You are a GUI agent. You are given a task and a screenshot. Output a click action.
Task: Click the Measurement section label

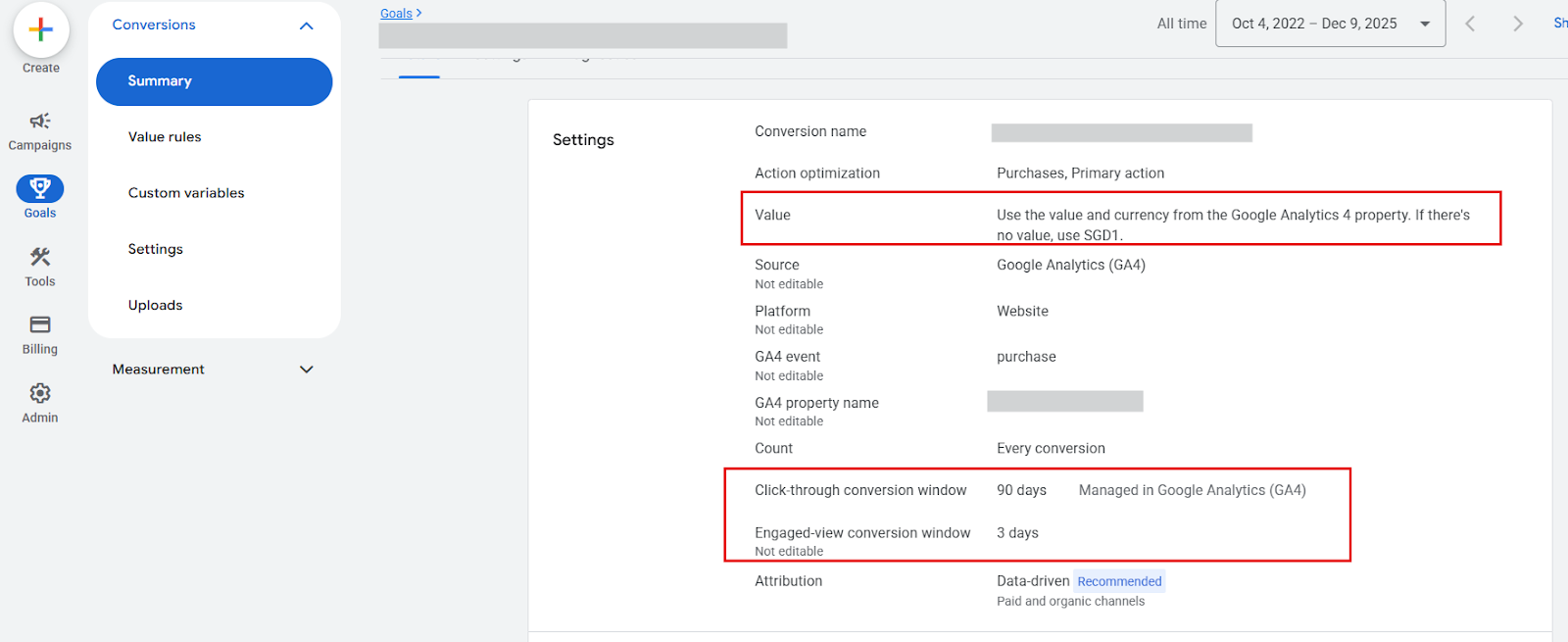tap(159, 370)
